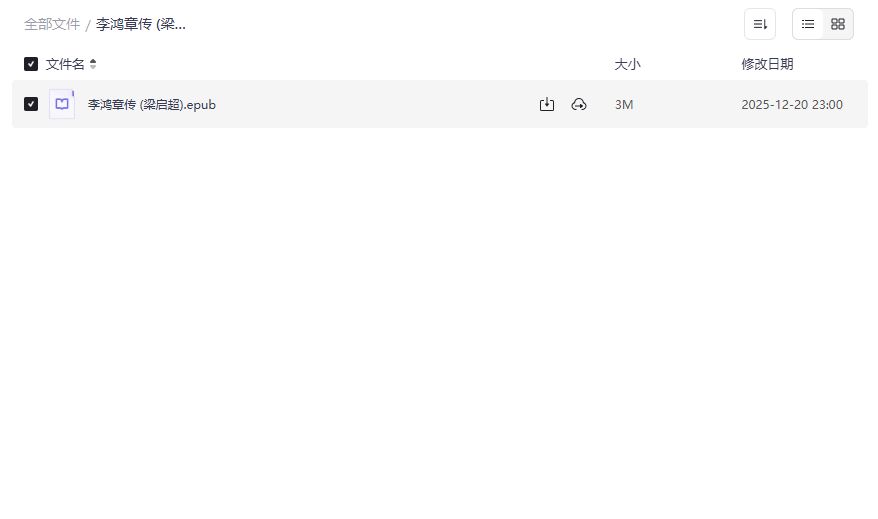Image resolution: width=878 pixels, height=519 pixels.
Task: Click the epub book file icon
Action: tap(62, 104)
